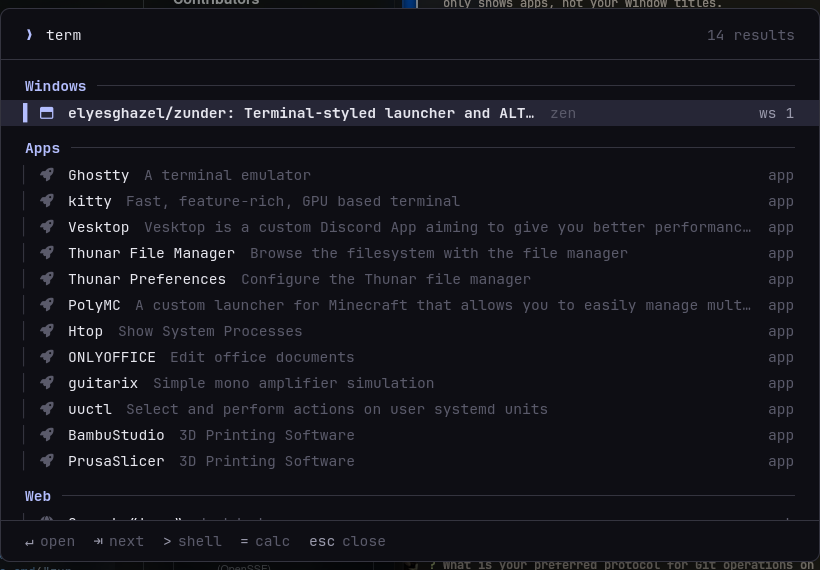This screenshot has width=820, height=570.
Task: Click the rocket icon beside Vesktop
Action: tap(47, 227)
